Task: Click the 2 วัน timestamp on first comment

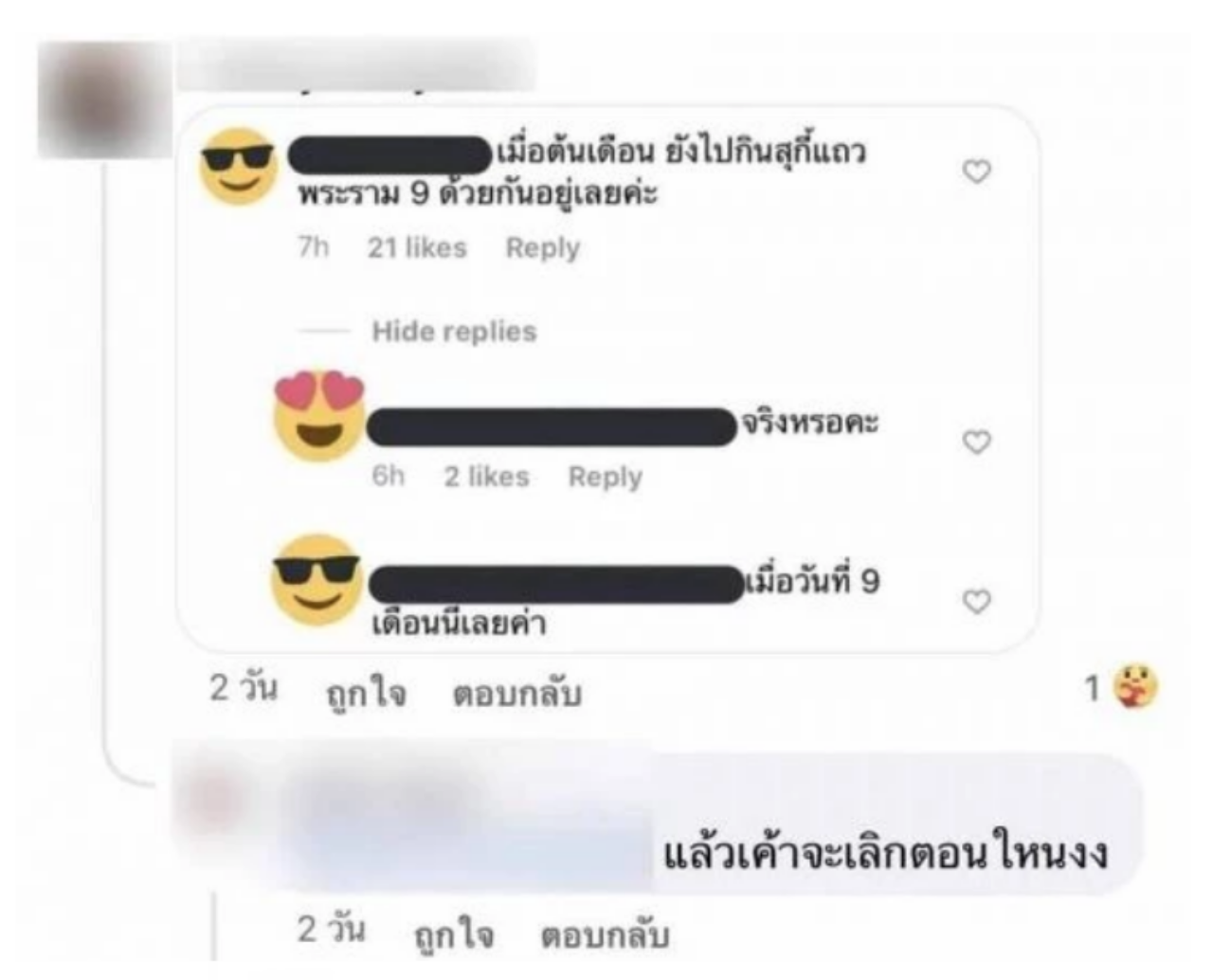Action: coord(244,688)
